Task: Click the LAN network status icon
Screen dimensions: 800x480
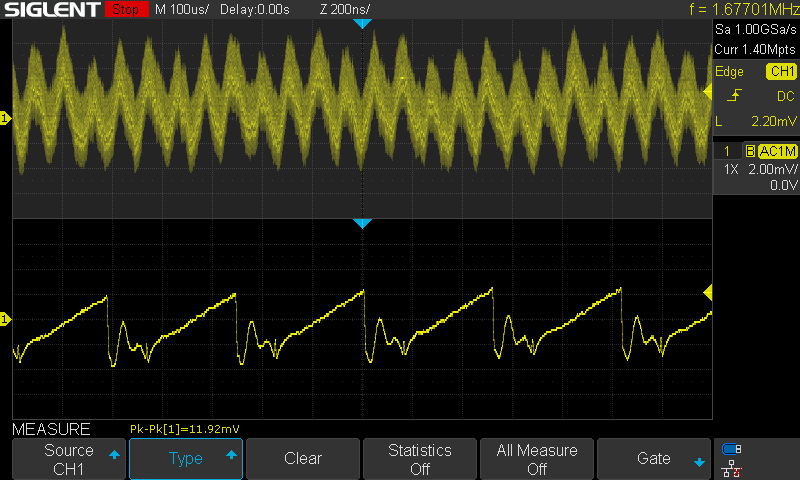Action: pyautogui.click(x=732, y=467)
